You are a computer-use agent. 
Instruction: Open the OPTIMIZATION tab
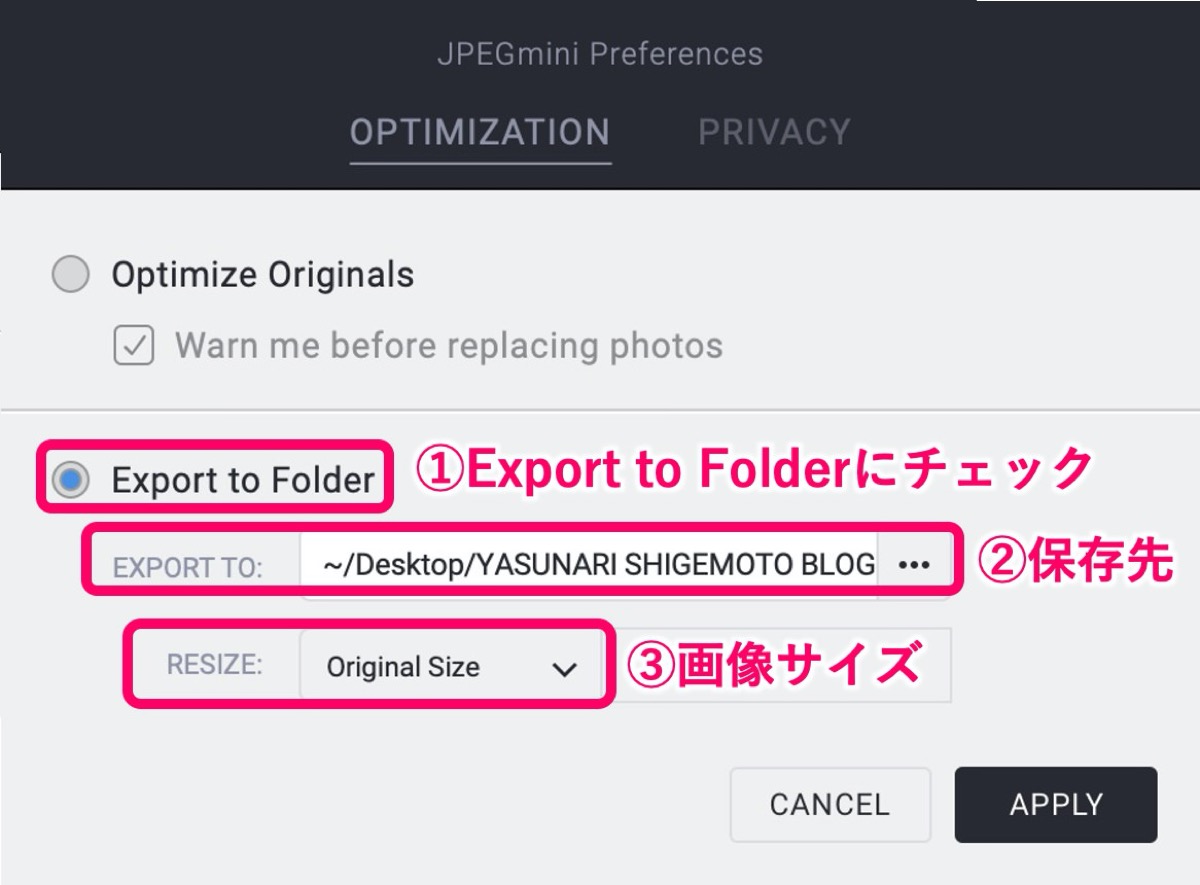480,132
